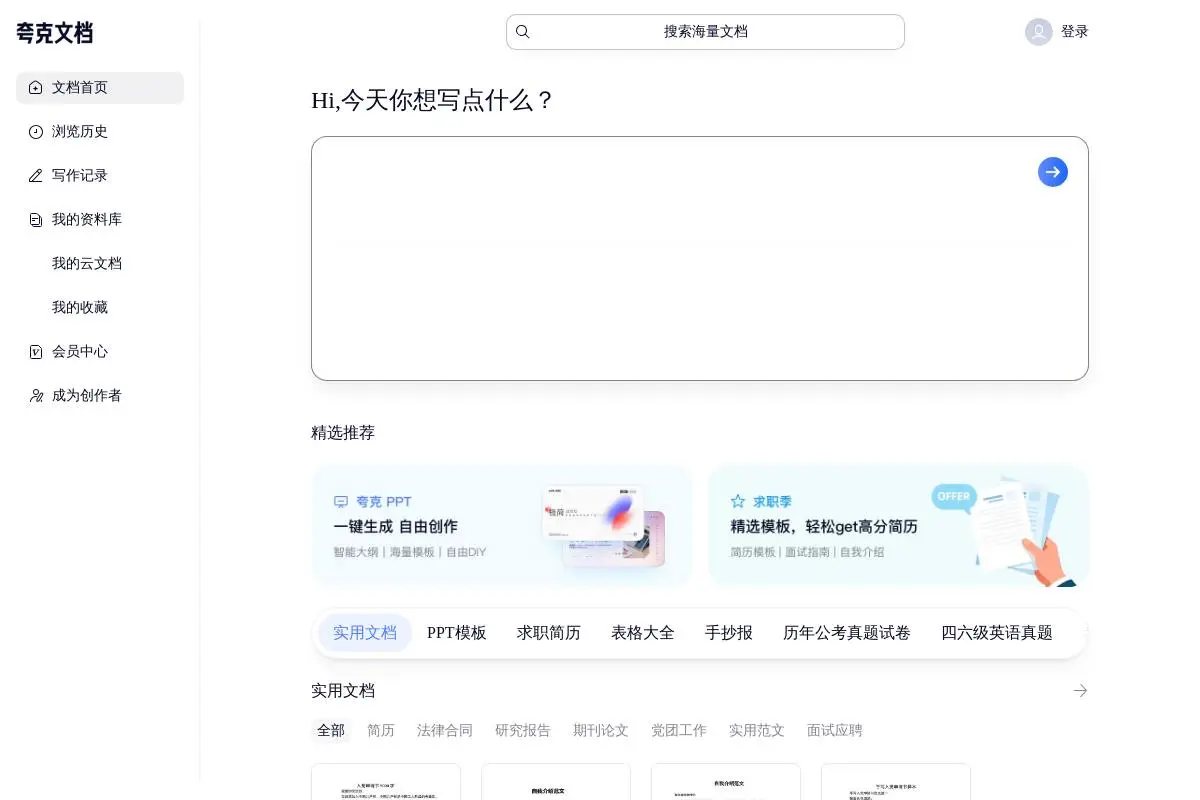Click the 会员中心 VIP icon
Screen dimensions: 1200x800
[x=36, y=352]
